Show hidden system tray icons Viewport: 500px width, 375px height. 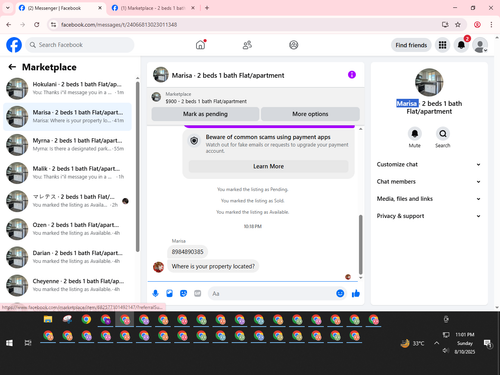pyautogui.click(x=436, y=343)
